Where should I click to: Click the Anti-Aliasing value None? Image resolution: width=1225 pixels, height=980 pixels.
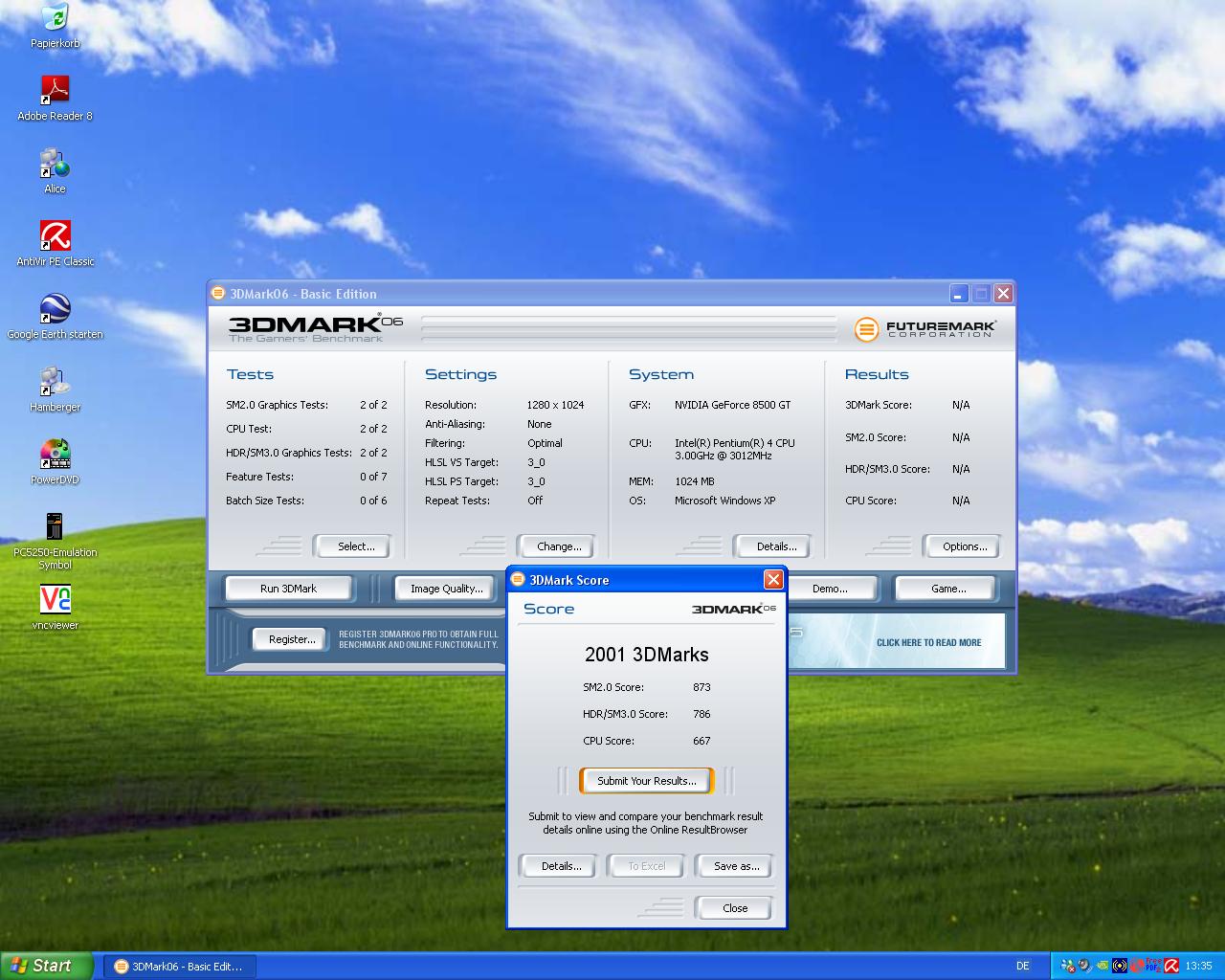tap(539, 424)
